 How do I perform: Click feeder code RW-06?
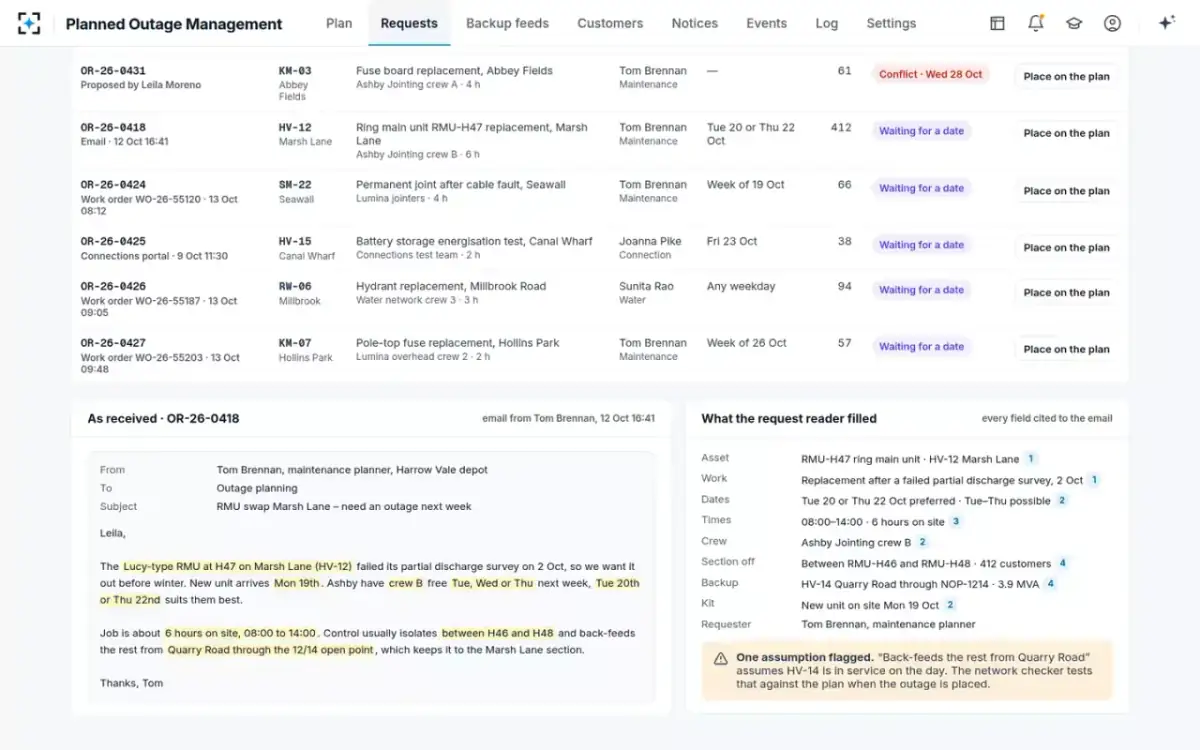(x=295, y=287)
